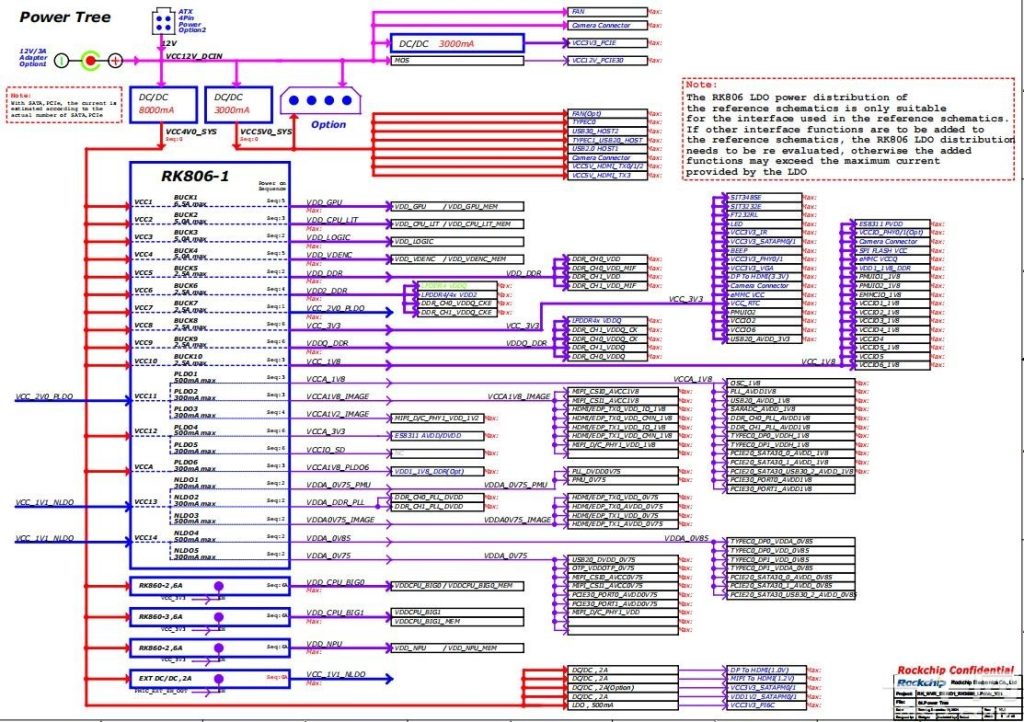Click the SARADC_AVDD_1V8 load box

click(791, 409)
